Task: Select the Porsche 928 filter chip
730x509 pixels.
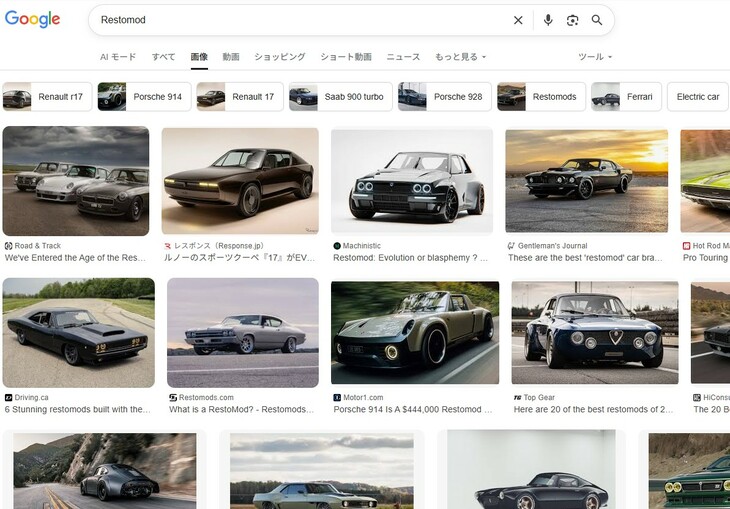Action: [445, 97]
